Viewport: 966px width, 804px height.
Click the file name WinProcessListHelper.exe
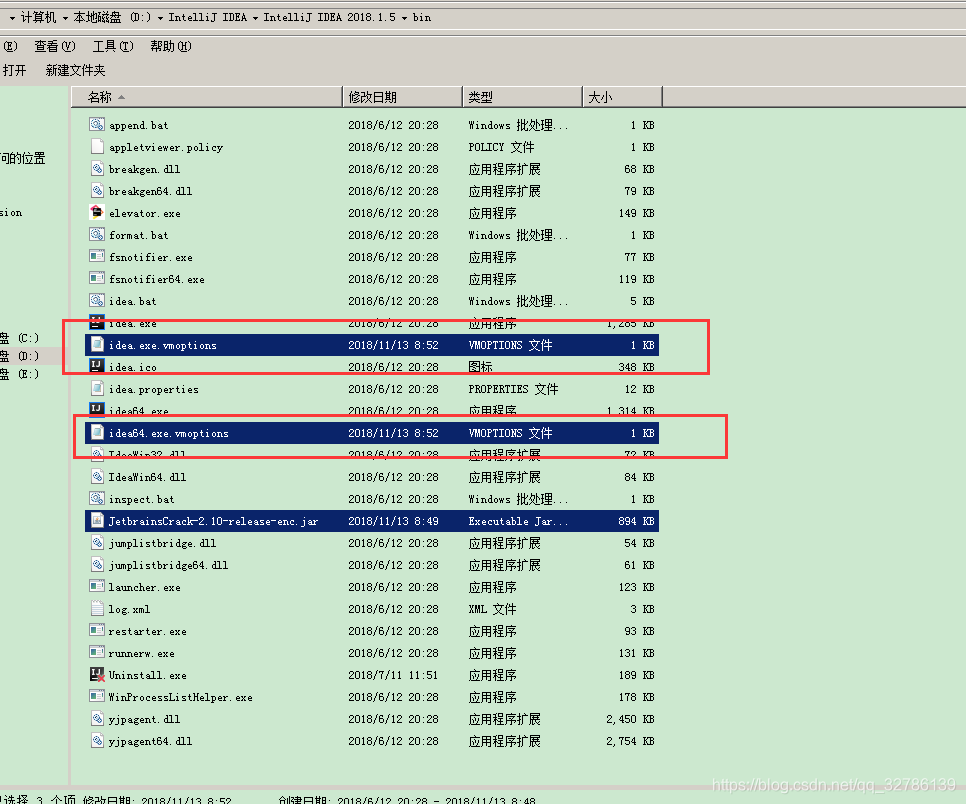(181, 697)
